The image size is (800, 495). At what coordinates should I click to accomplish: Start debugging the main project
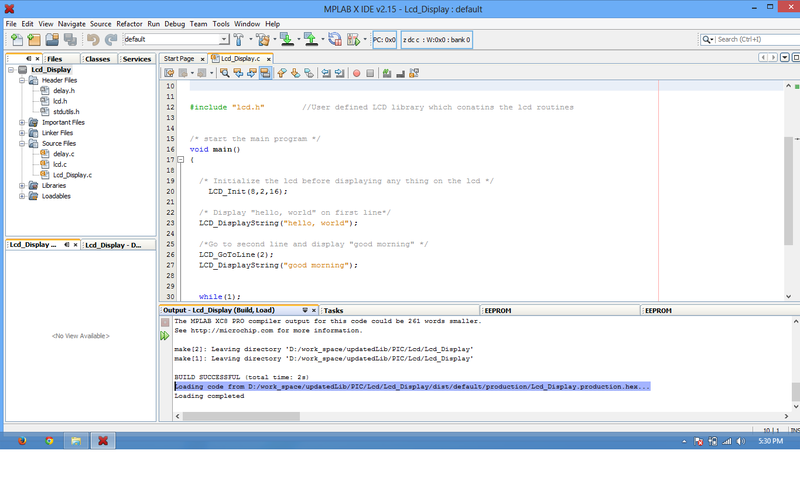point(354,40)
